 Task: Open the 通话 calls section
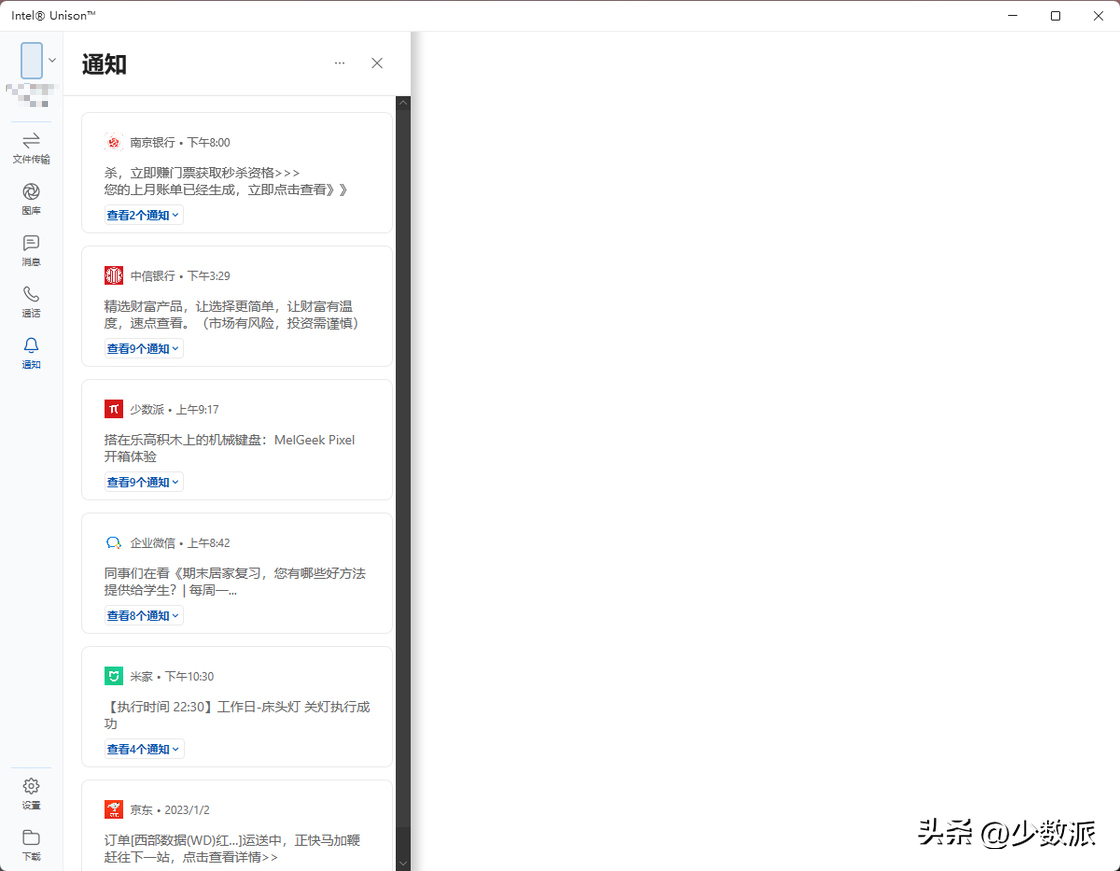(31, 302)
